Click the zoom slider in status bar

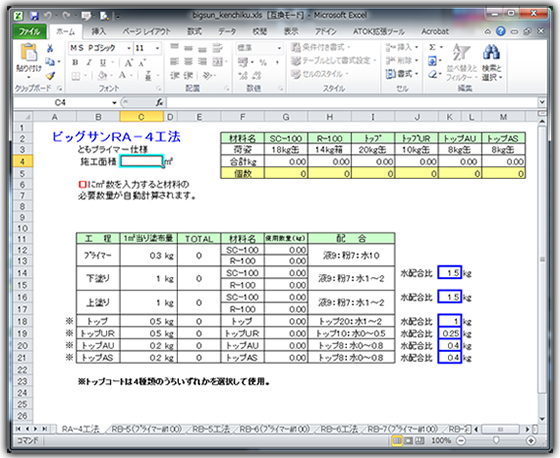496,440
